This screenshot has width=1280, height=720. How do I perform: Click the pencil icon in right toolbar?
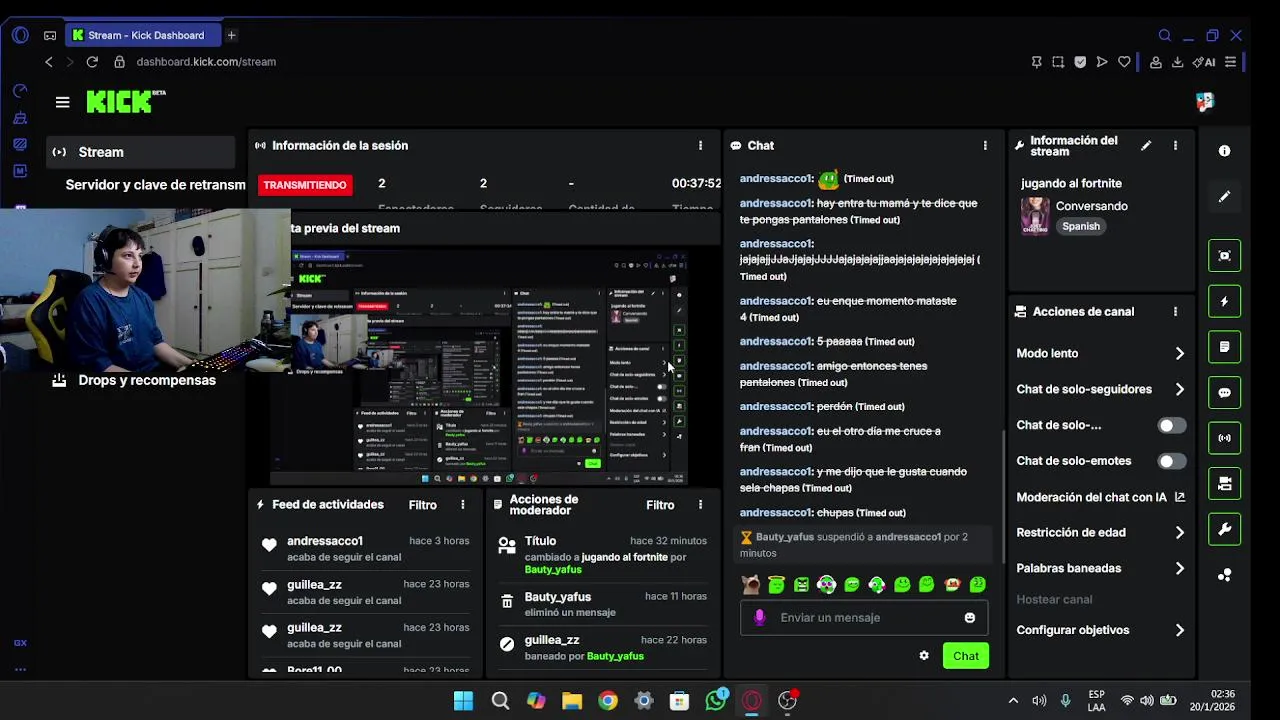click(x=1224, y=197)
